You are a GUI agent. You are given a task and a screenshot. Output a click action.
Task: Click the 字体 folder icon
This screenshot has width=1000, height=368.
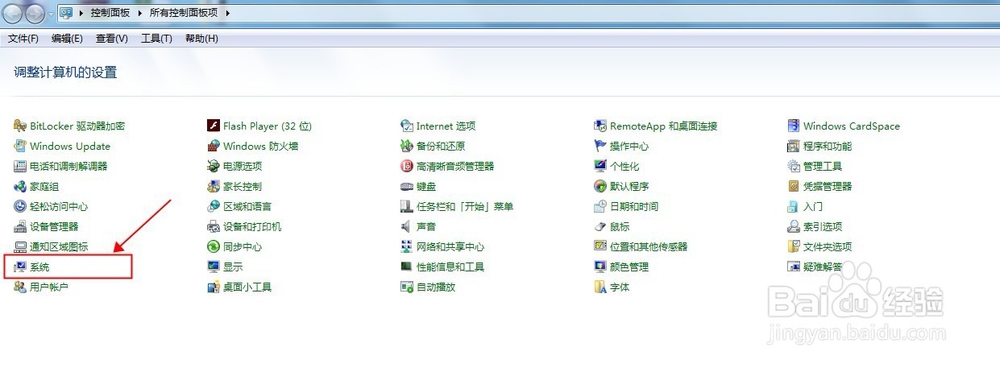pos(600,287)
